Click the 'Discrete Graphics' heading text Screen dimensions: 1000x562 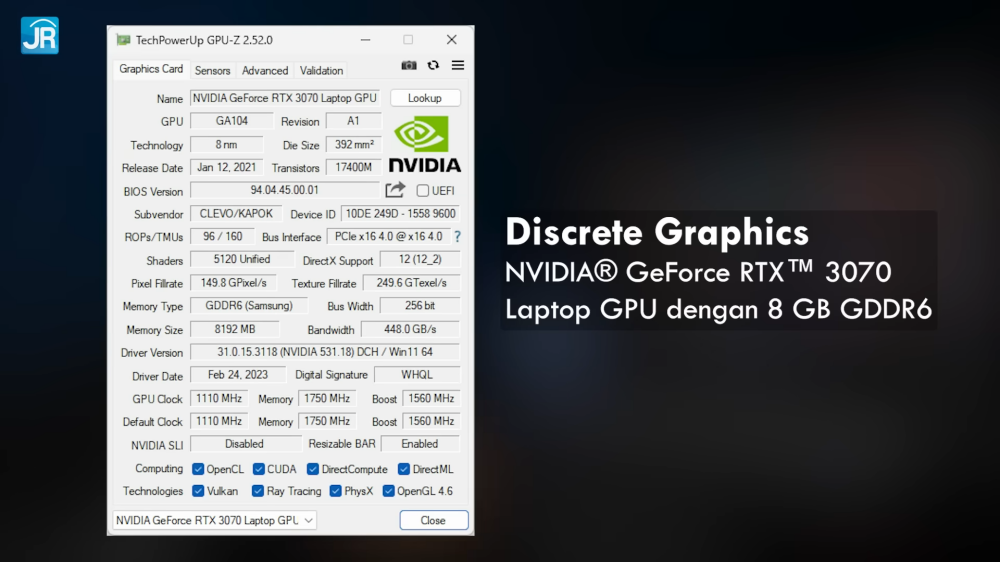tap(657, 232)
